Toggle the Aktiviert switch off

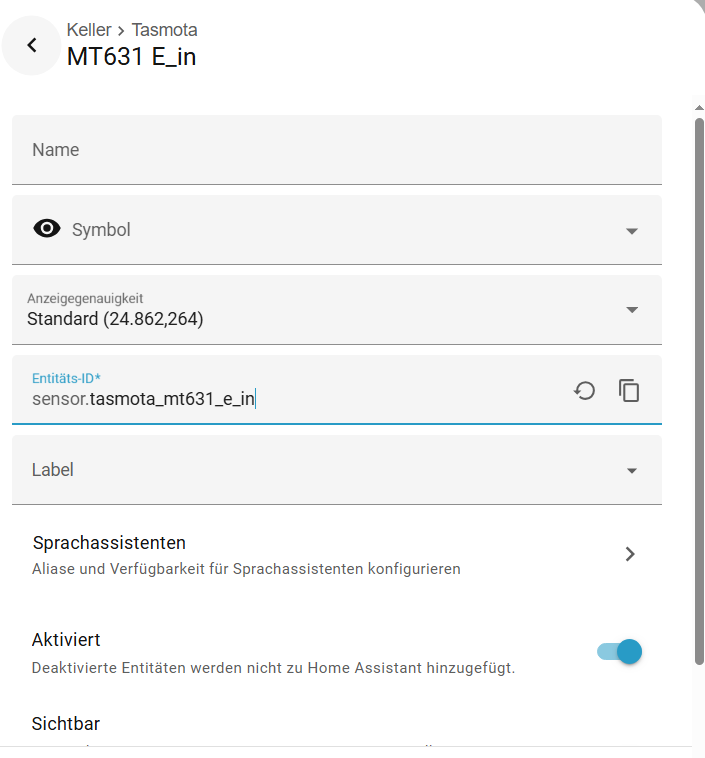click(x=620, y=652)
